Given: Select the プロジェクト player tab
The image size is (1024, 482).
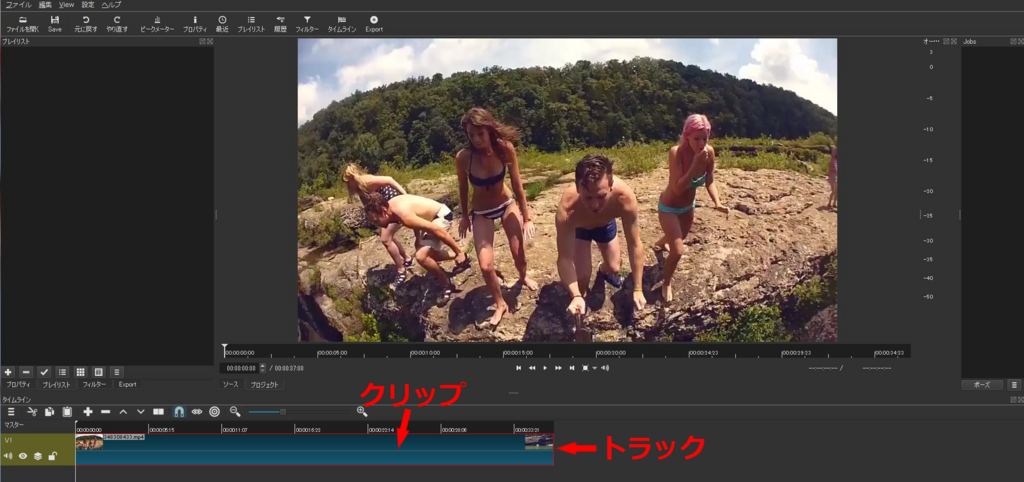Looking at the screenshot, I should (x=265, y=385).
